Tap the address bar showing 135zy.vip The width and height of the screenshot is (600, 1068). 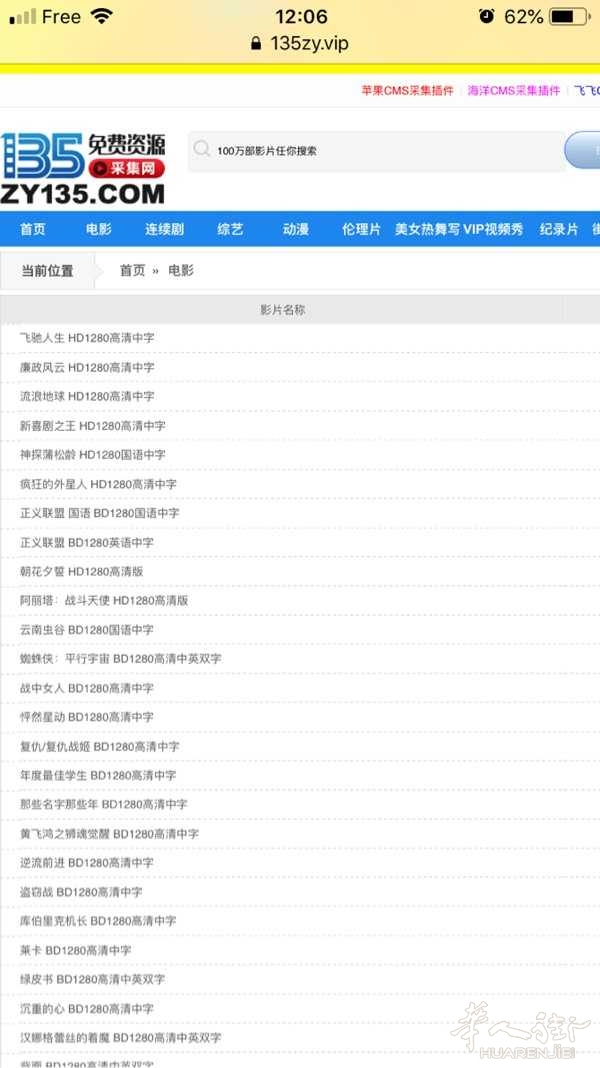pyautogui.click(x=300, y=44)
